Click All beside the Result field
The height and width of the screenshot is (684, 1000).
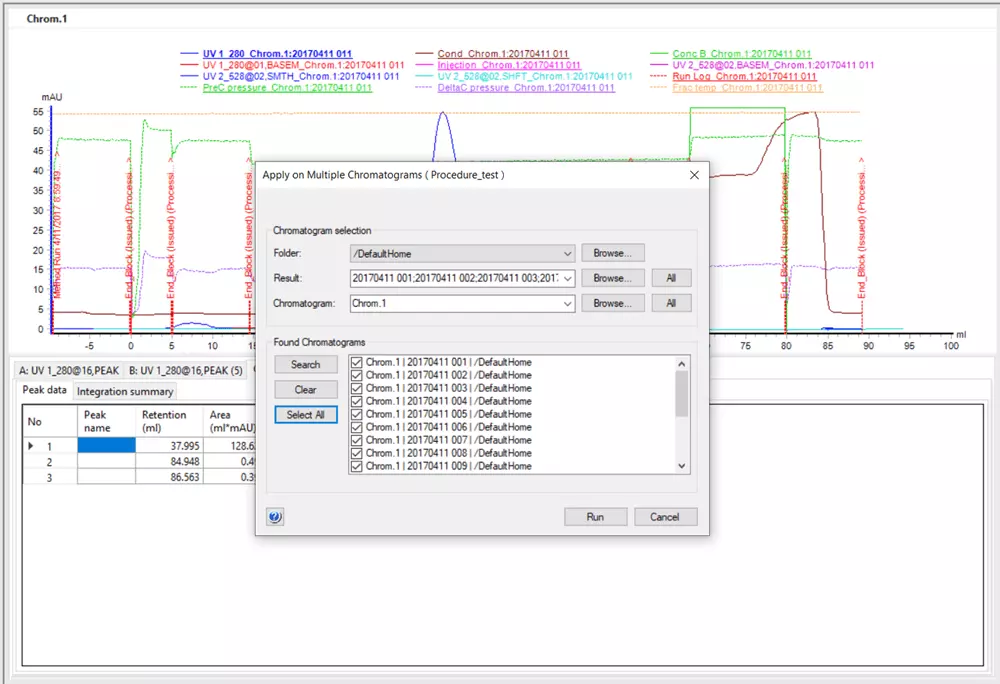(671, 278)
